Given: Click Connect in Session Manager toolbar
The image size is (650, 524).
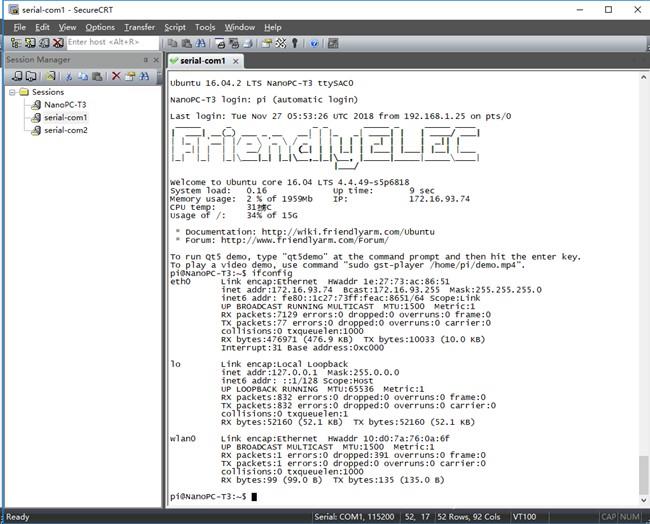Looking at the screenshot, I should (x=17, y=76).
